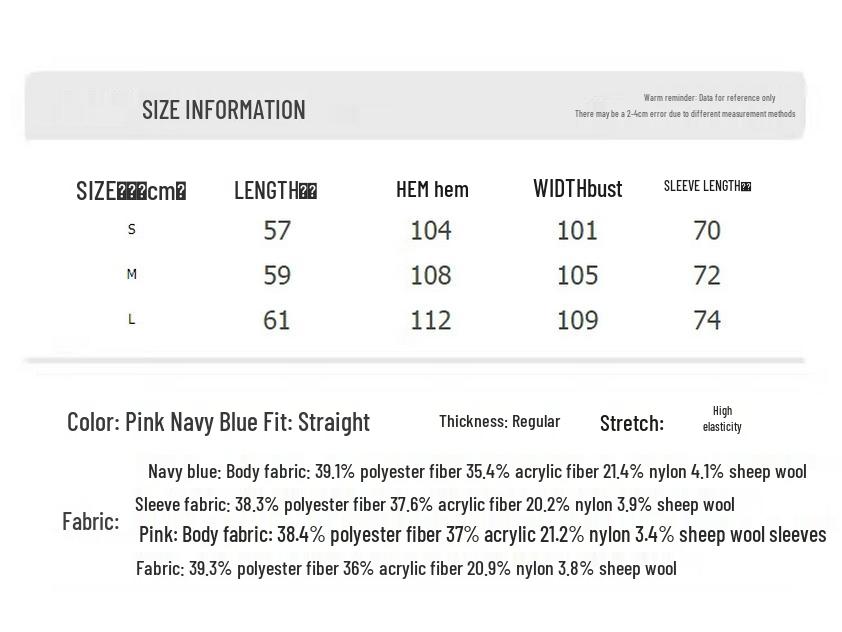
Task: Click the hem value 108
Action: click(431, 275)
